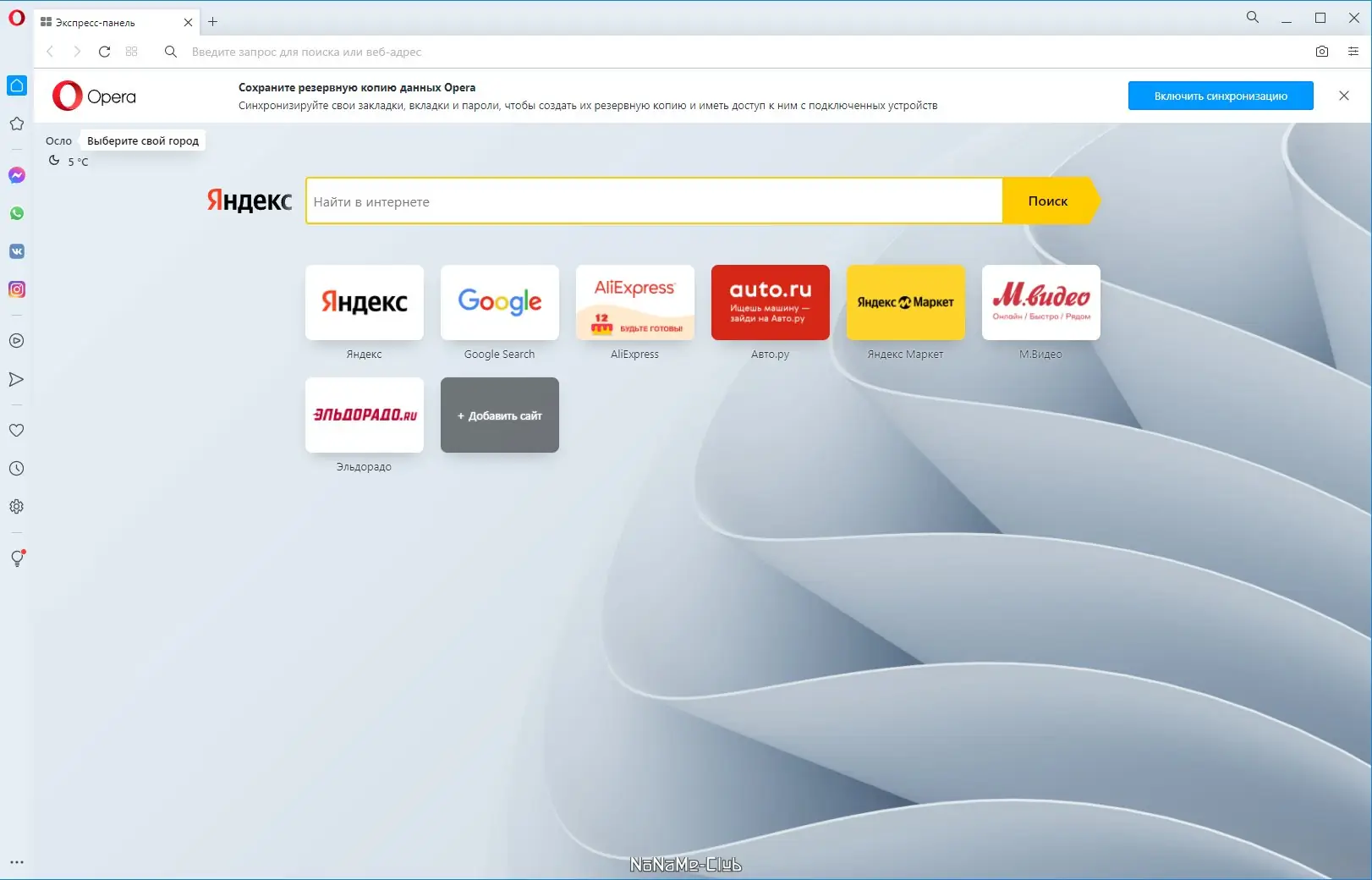Click Выберите свой город link
1372x880 pixels.
pos(143,141)
